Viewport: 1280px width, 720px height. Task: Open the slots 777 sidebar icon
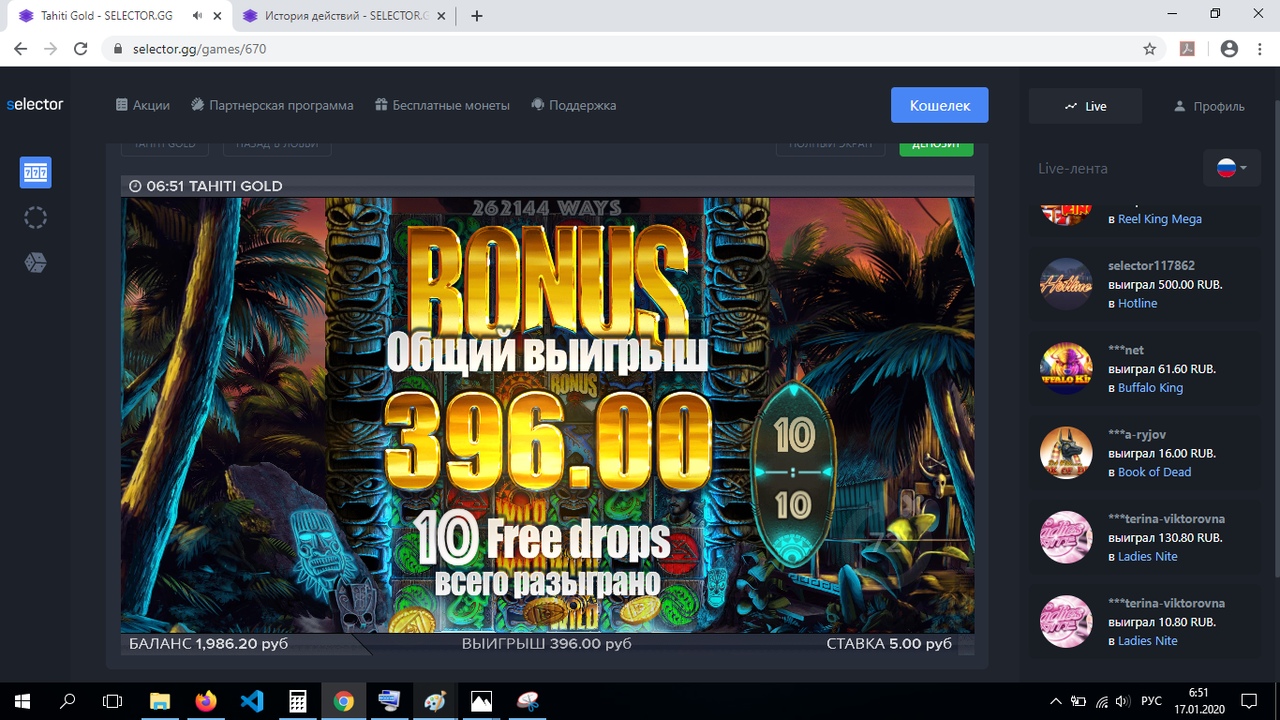(36, 173)
